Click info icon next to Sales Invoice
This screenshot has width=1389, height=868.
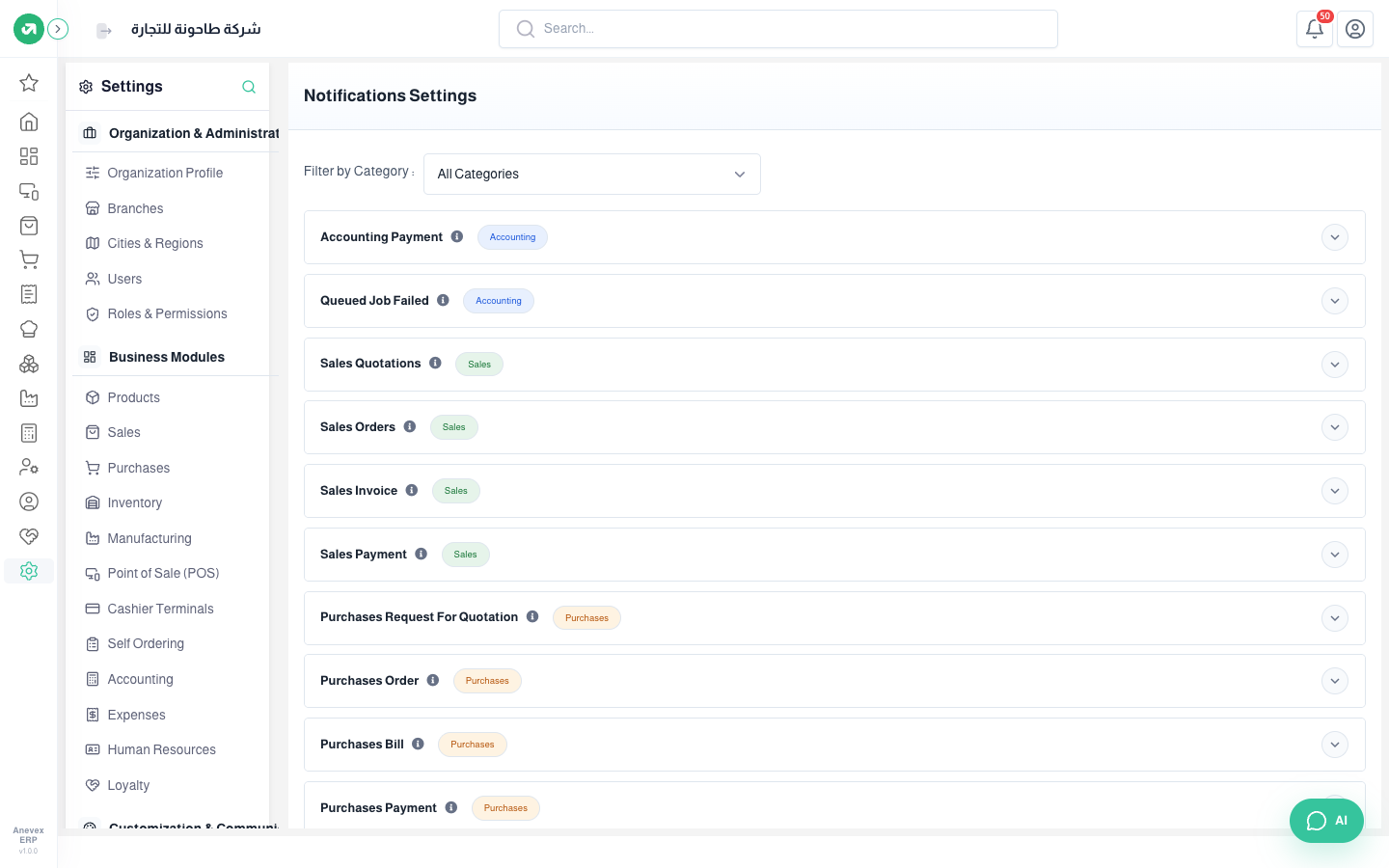(412, 490)
